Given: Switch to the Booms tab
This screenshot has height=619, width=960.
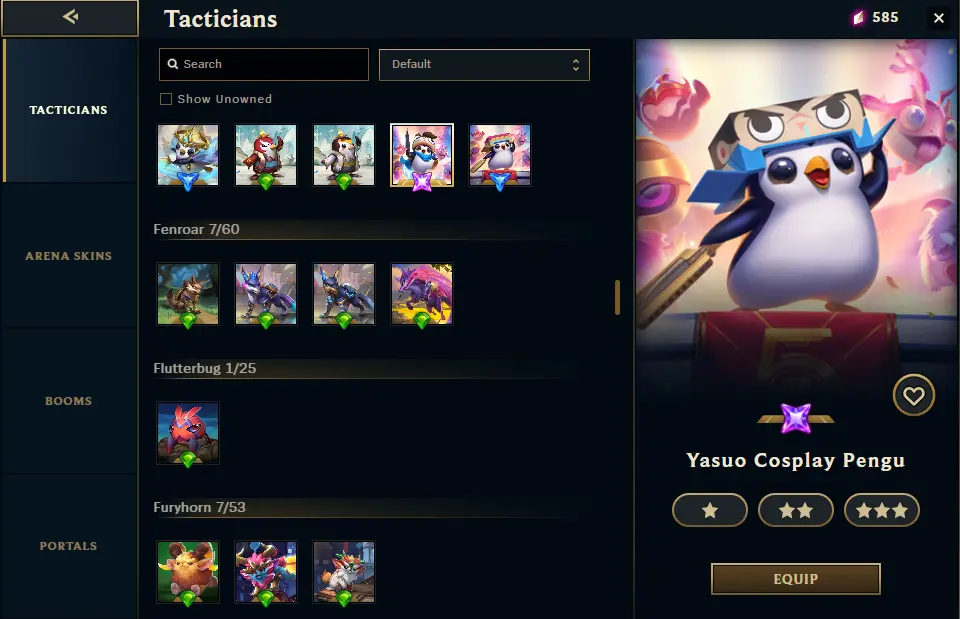Looking at the screenshot, I should tap(69, 401).
